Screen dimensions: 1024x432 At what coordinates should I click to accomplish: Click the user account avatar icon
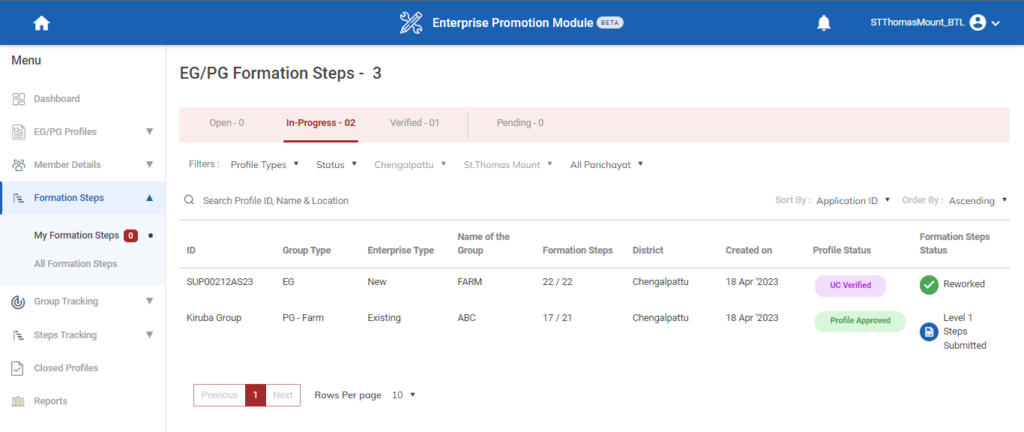(x=978, y=23)
